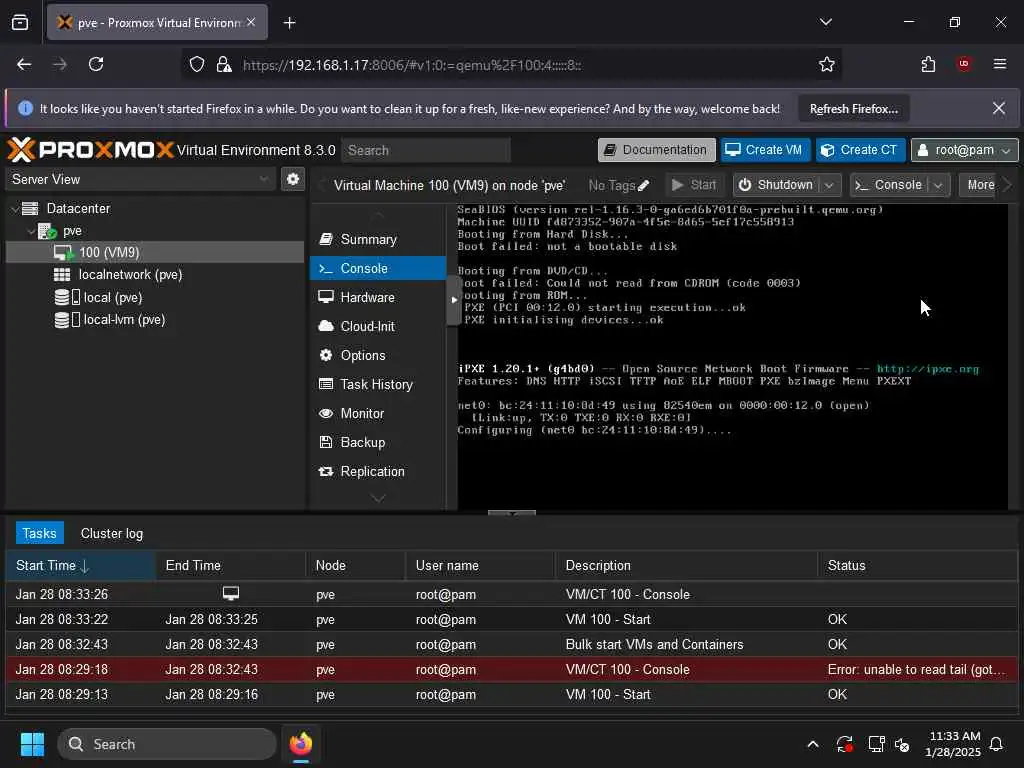Screen dimensions: 1024x768
Task: Click the Windows taskbar Search box
Action: click(167, 744)
